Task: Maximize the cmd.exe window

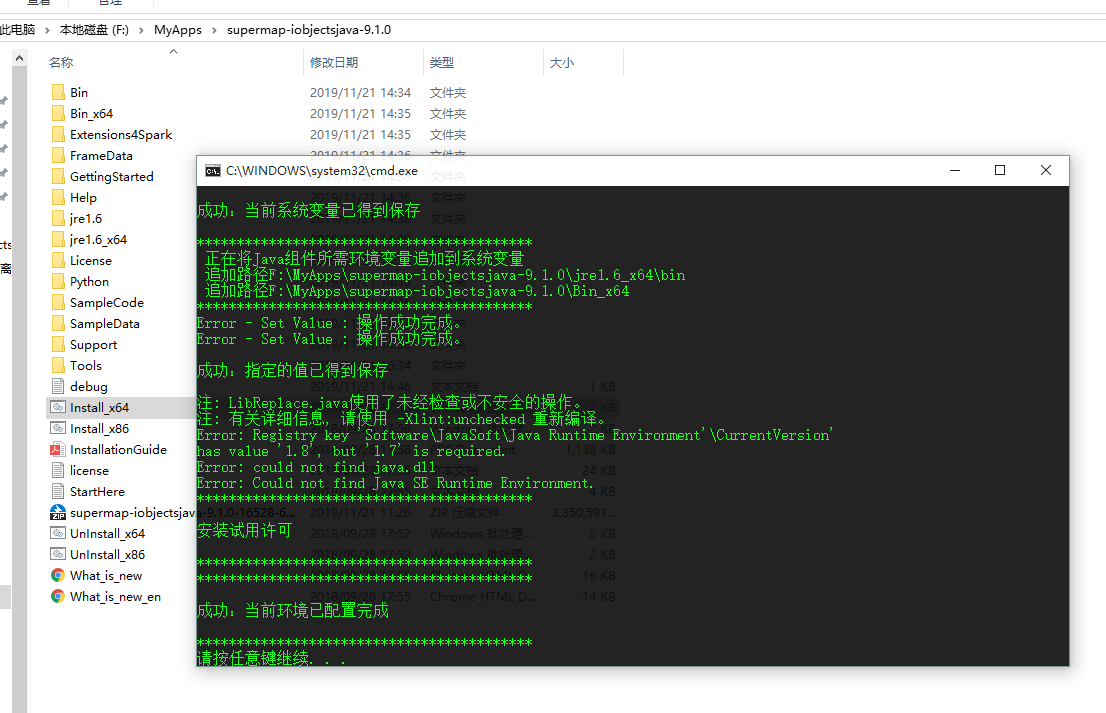Action: [x=1000, y=171]
